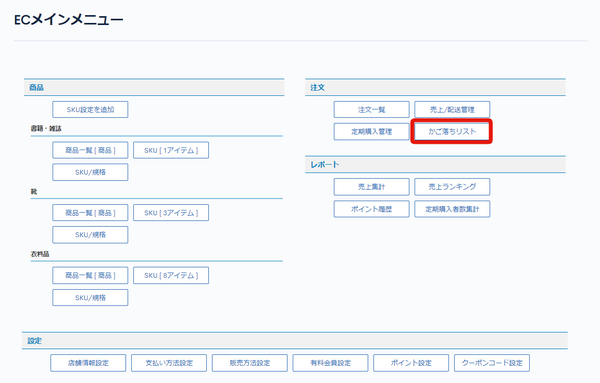Image resolution: width=600 pixels, height=383 pixels.
Task: Open 定期購入管理
Action: (372, 132)
